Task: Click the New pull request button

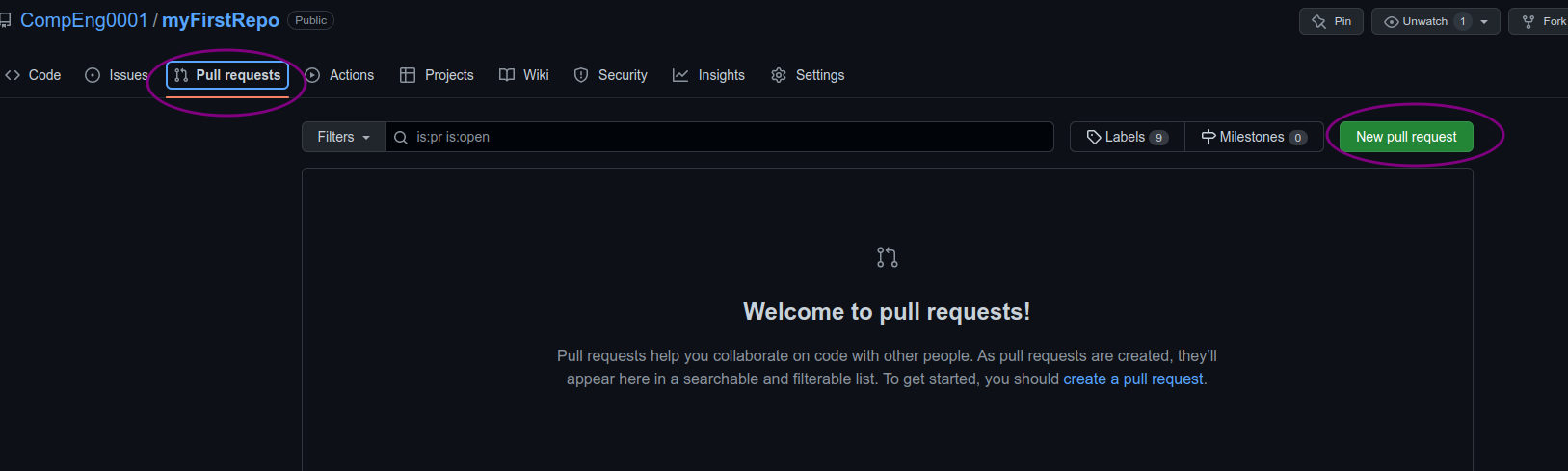Action: (x=1405, y=137)
